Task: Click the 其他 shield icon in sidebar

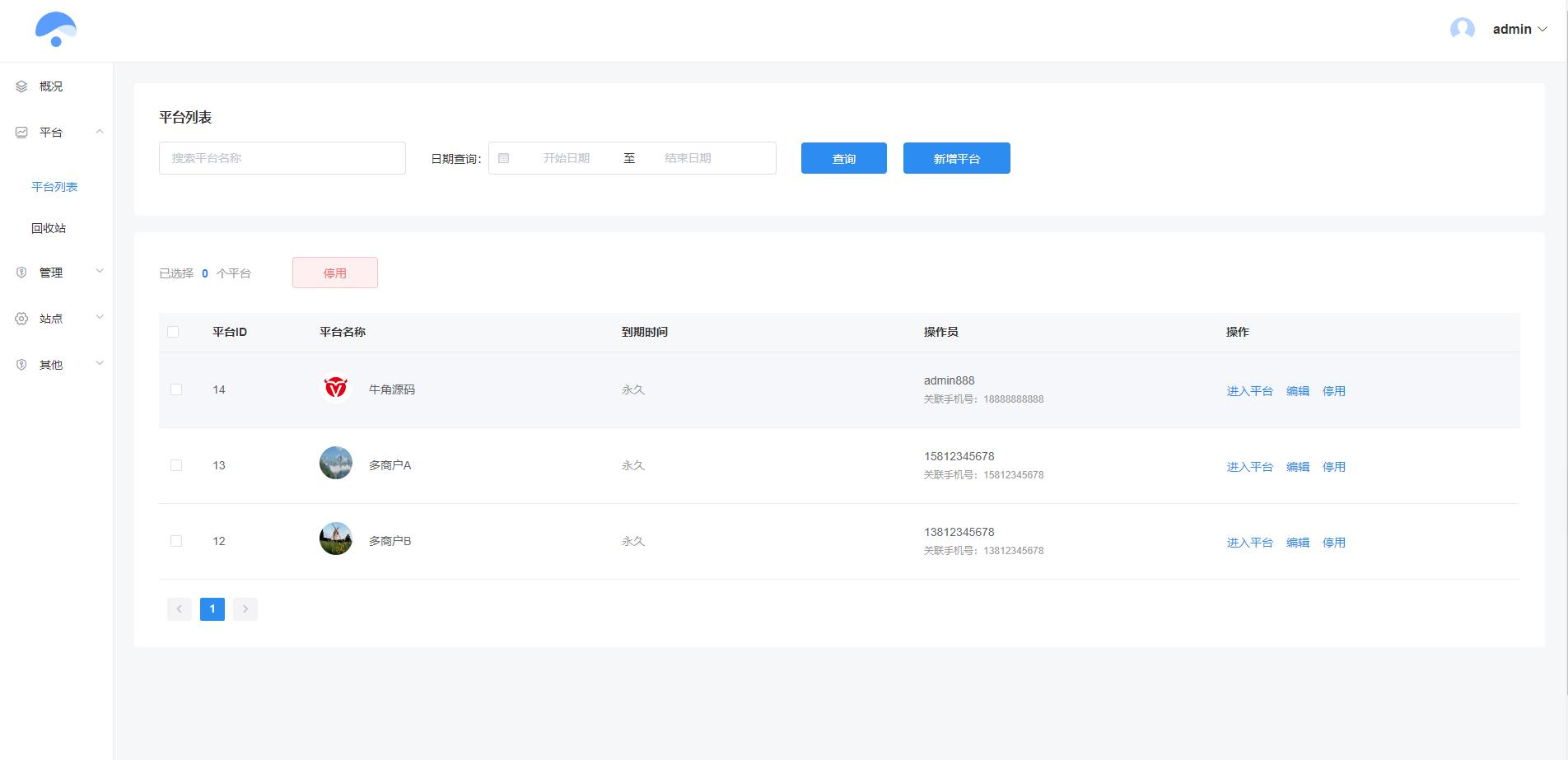Action: [21, 365]
